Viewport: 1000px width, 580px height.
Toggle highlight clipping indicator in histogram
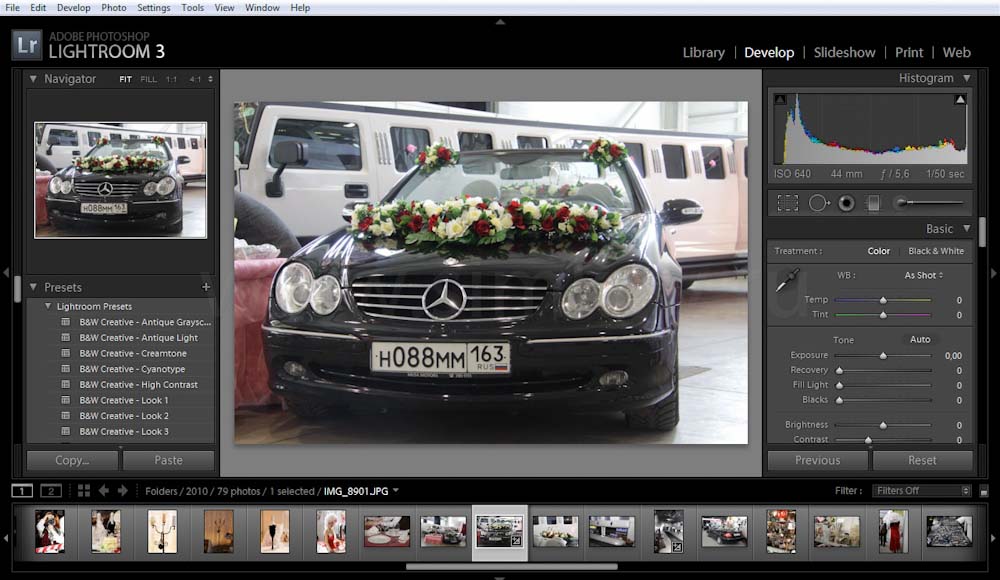[x=960, y=100]
